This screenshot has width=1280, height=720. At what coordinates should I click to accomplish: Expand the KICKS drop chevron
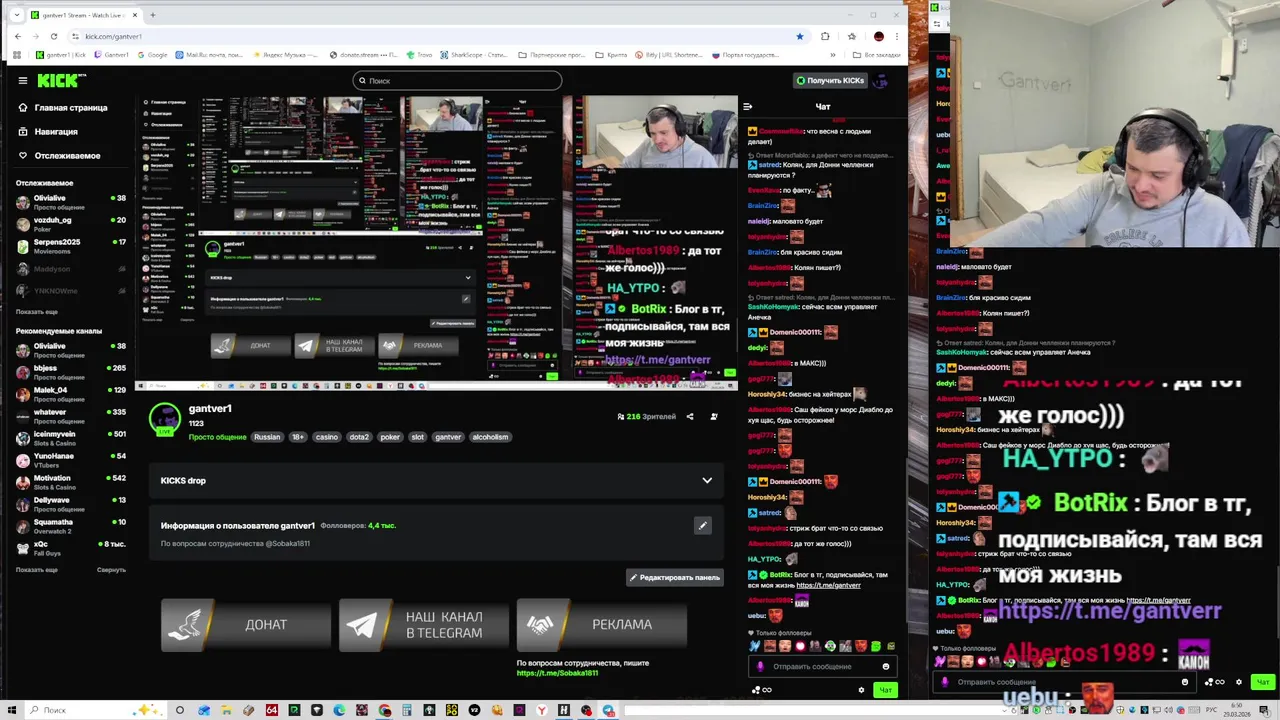click(x=707, y=480)
